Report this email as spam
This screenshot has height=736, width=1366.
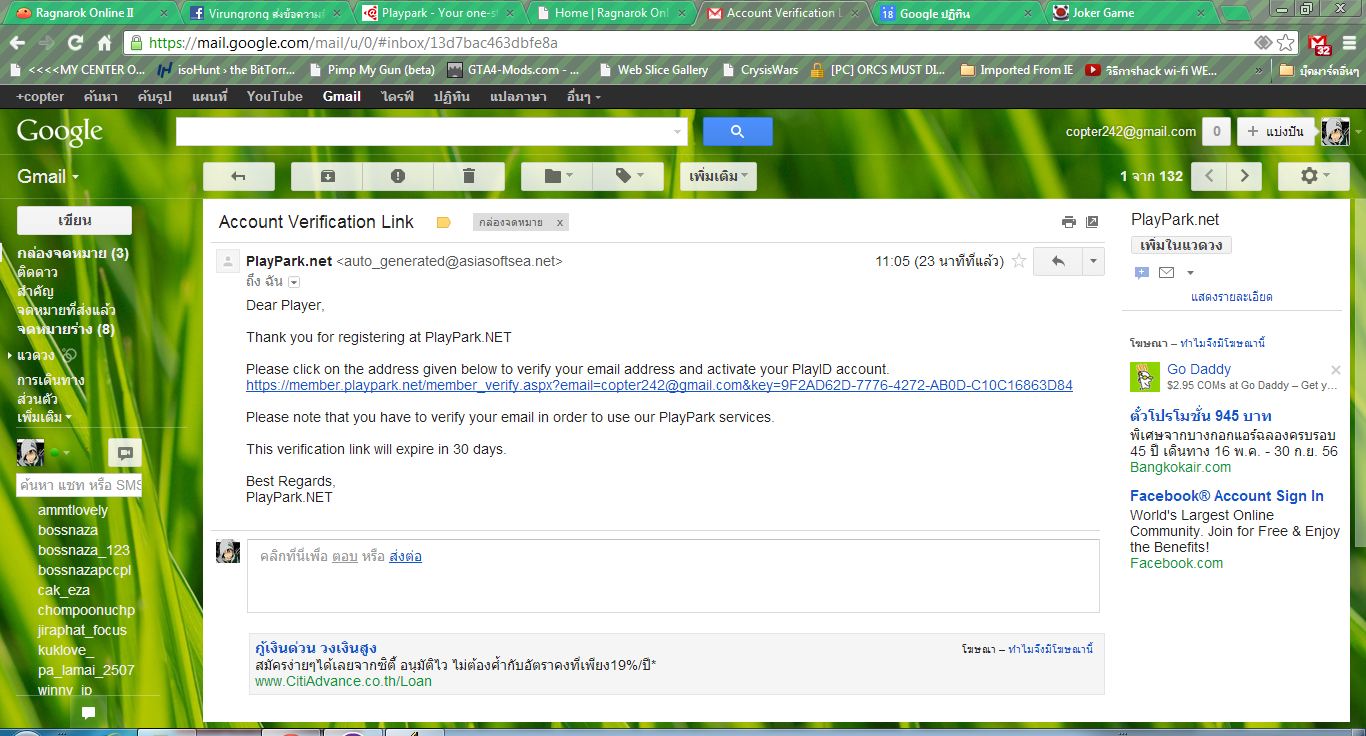[398, 176]
